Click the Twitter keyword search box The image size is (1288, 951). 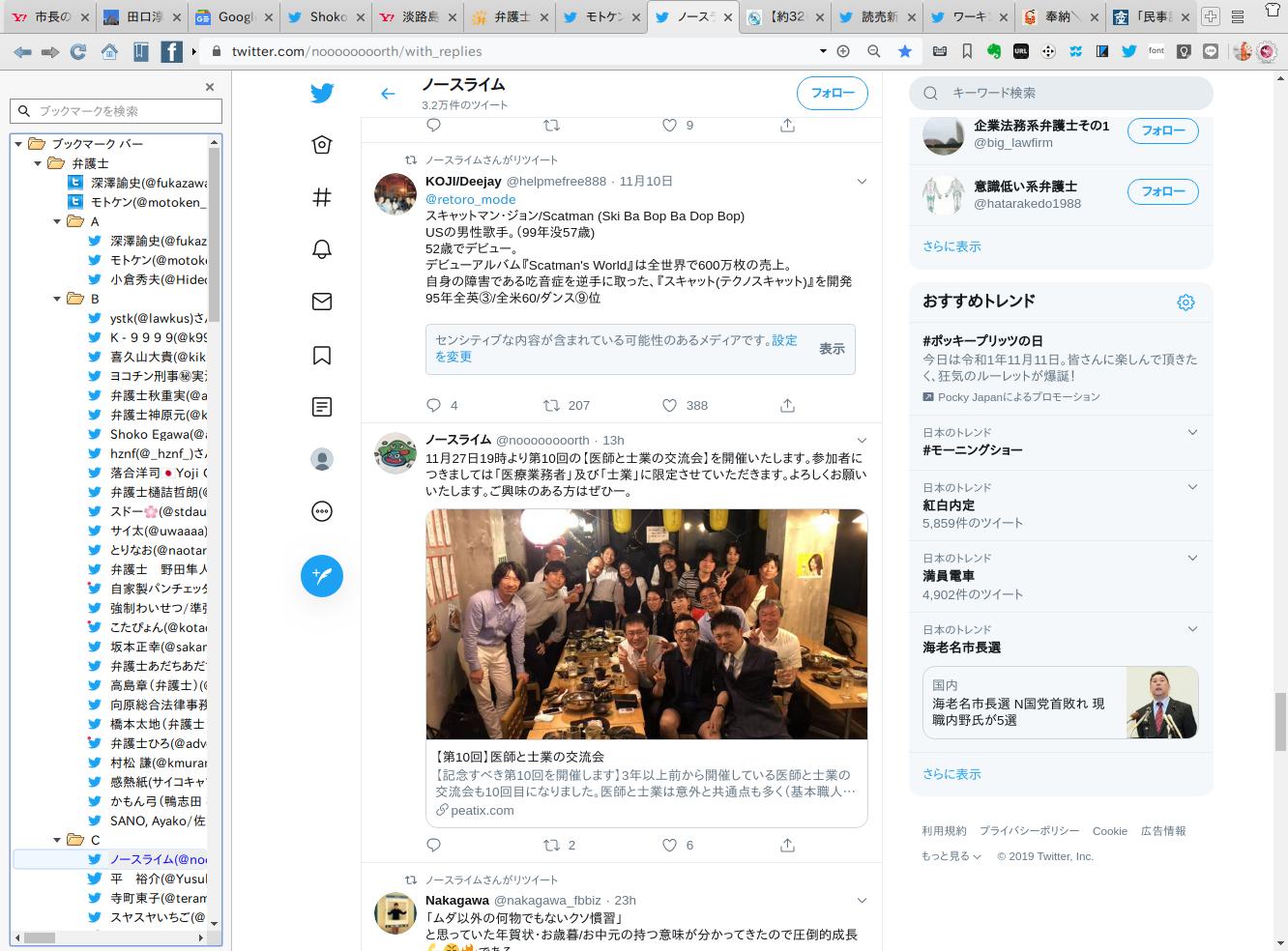point(1061,93)
